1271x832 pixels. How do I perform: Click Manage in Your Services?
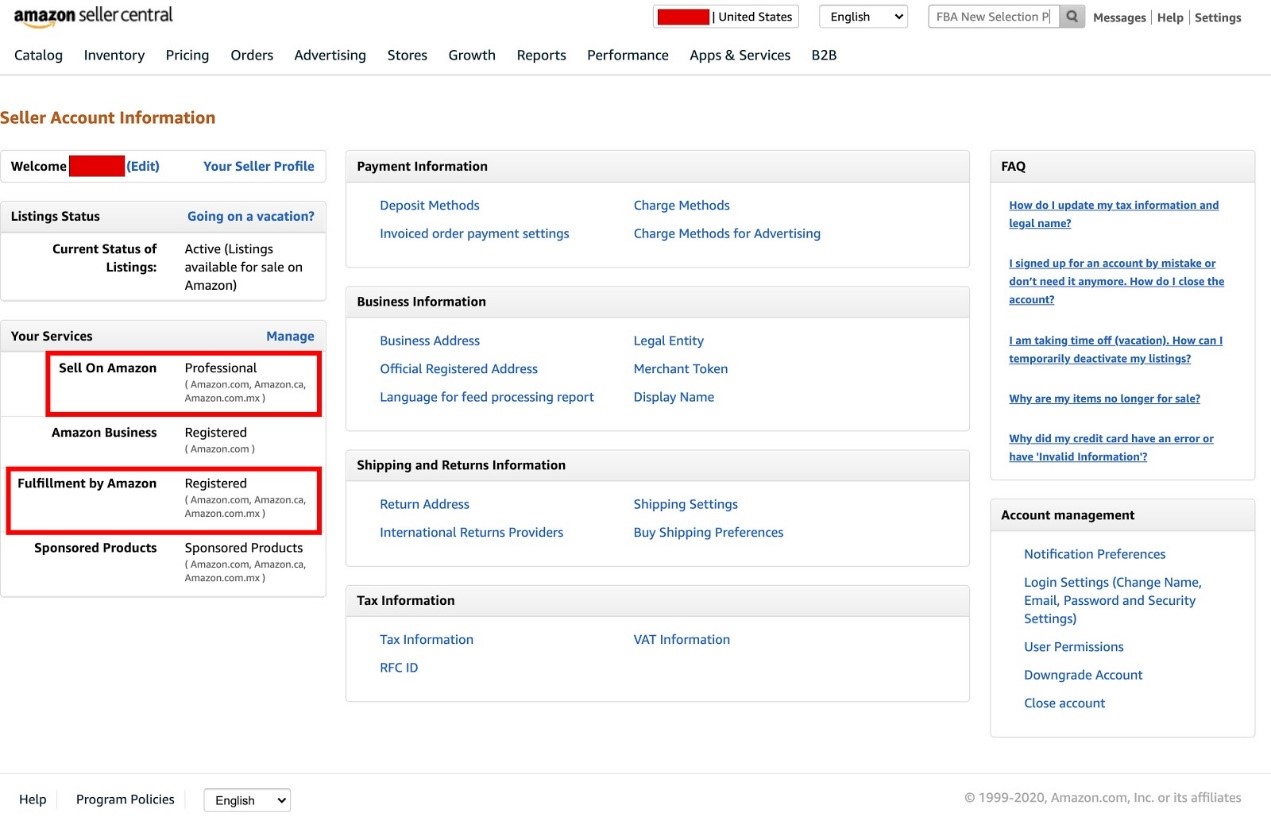(x=290, y=336)
